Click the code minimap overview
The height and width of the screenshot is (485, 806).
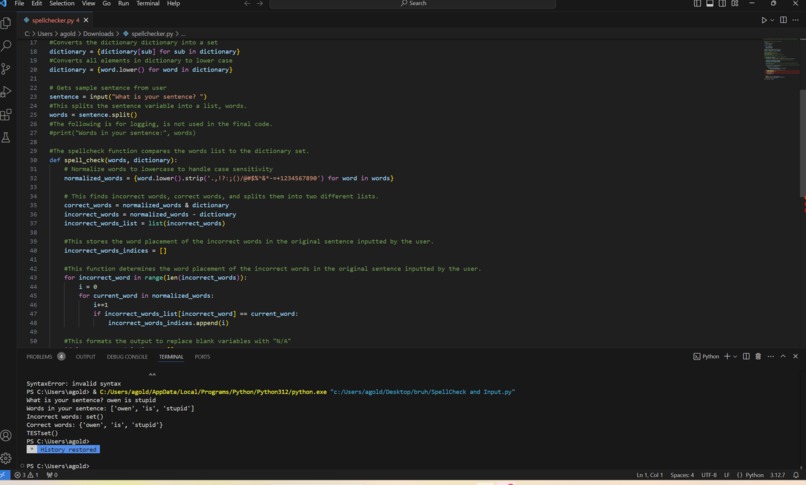(x=781, y=59)
